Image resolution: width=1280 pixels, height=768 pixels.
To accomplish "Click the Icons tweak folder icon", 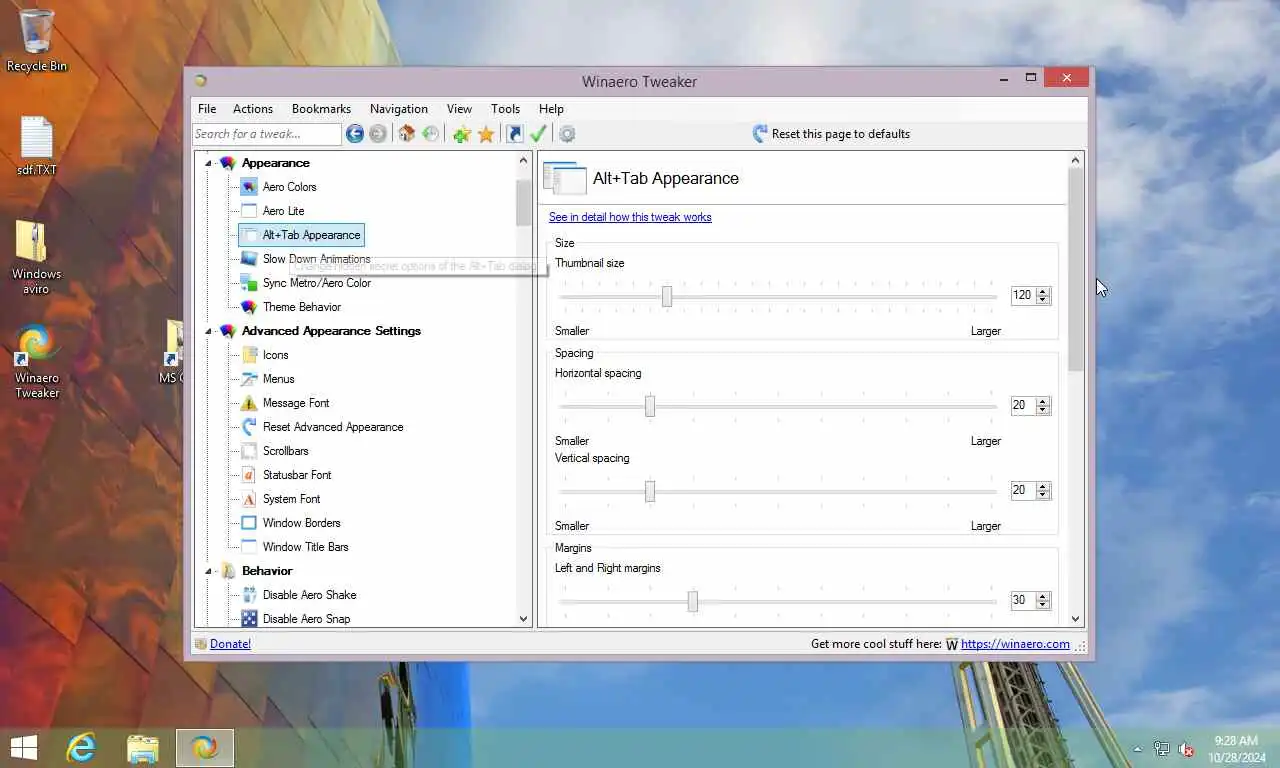I will [x=249, y=355].
